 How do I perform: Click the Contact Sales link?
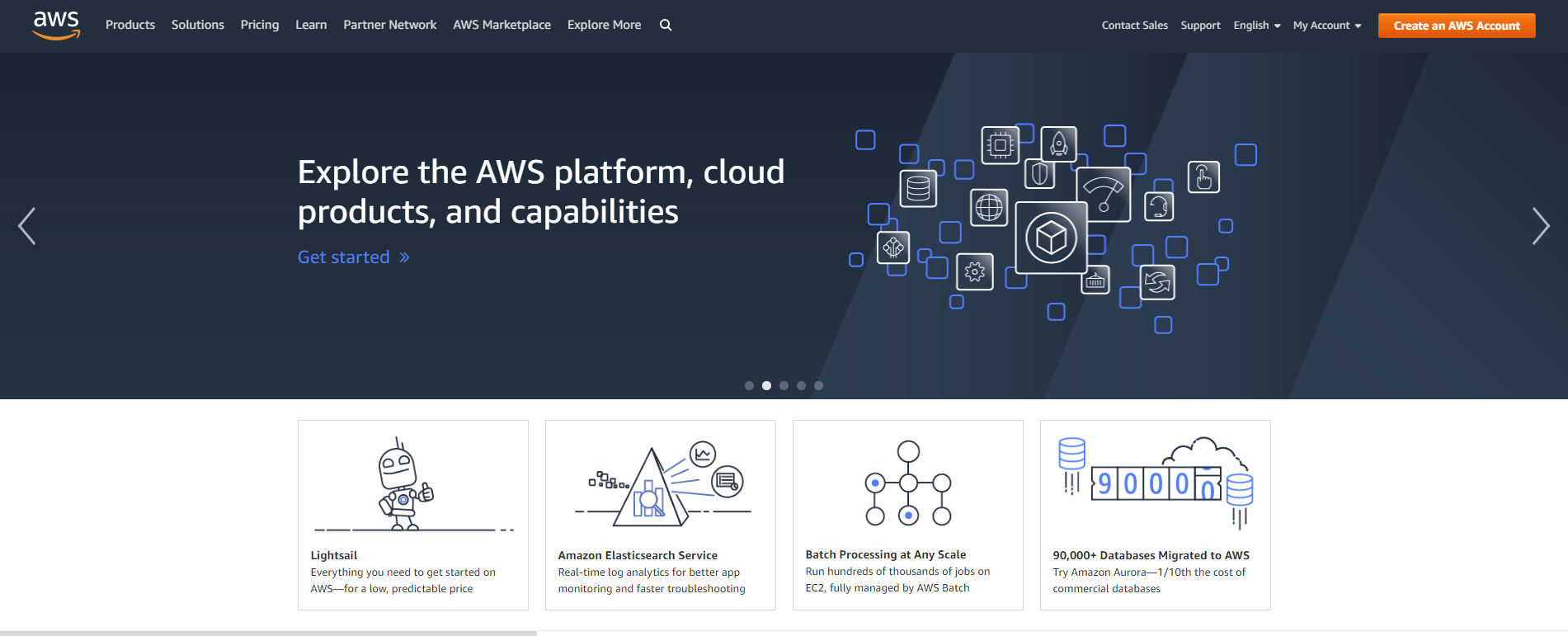click(1134, 26)
